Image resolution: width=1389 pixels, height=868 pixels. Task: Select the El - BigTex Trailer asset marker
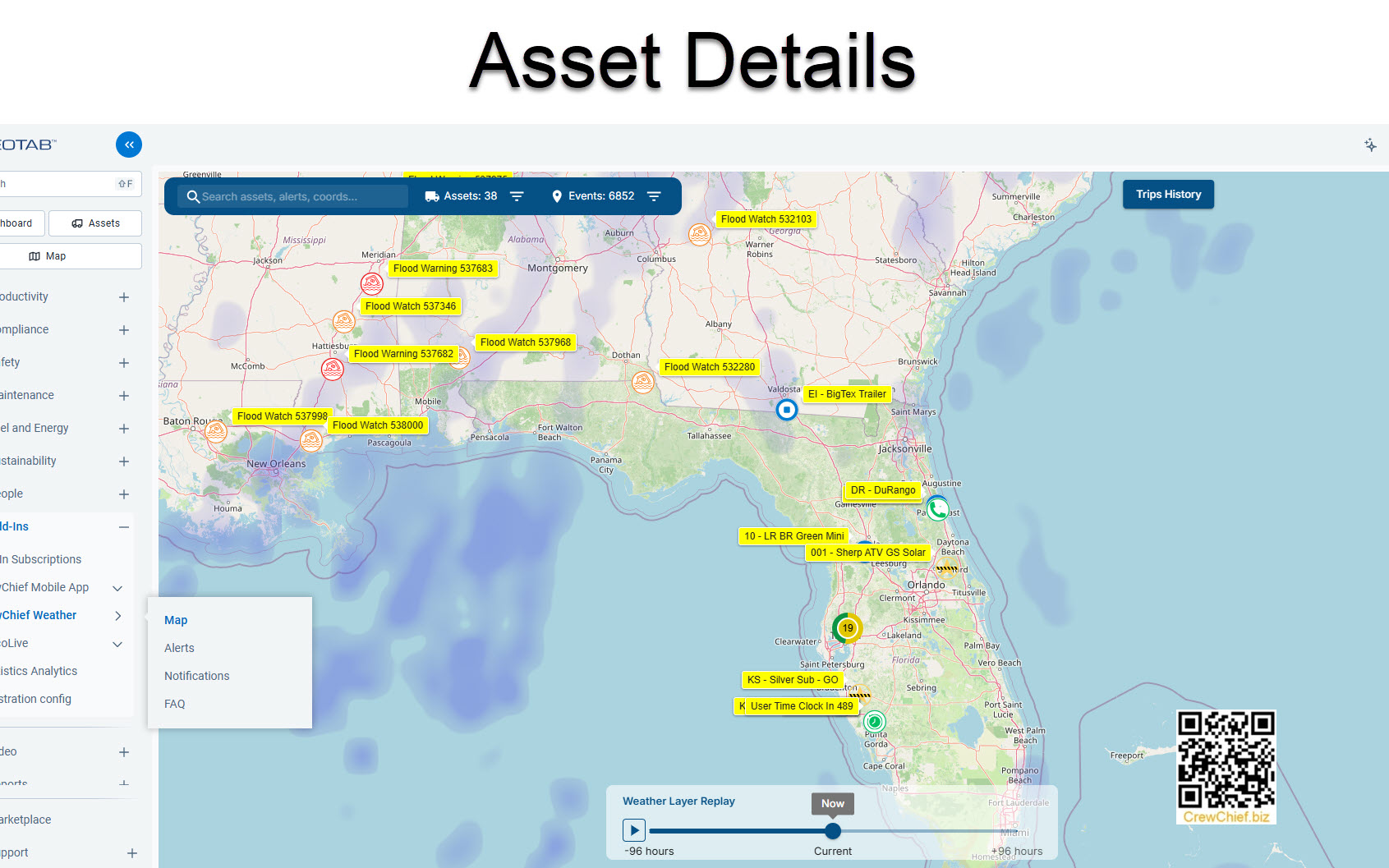pos(787,409)
